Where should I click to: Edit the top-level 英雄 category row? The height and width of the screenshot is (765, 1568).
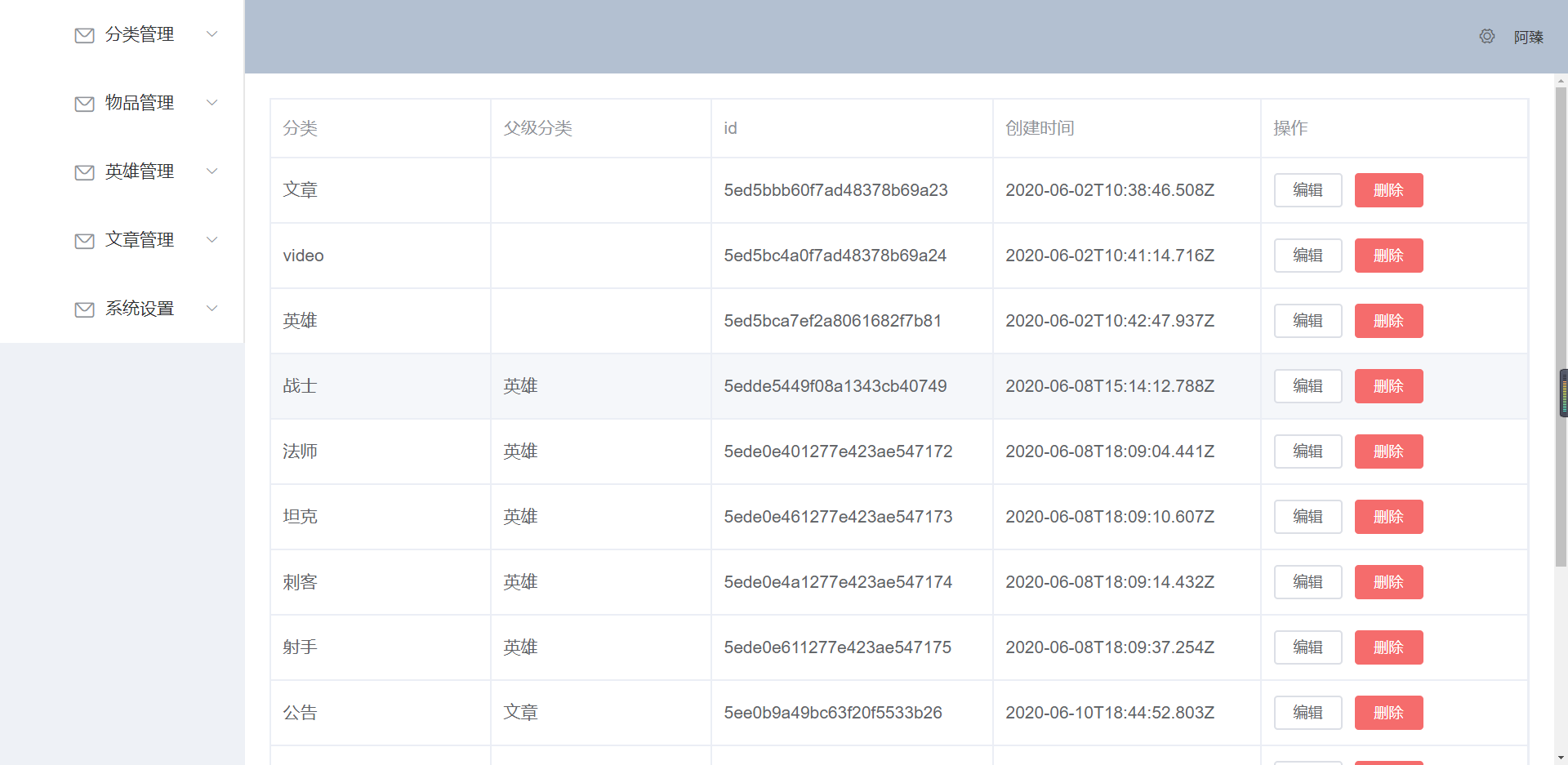coord(1307,321)
